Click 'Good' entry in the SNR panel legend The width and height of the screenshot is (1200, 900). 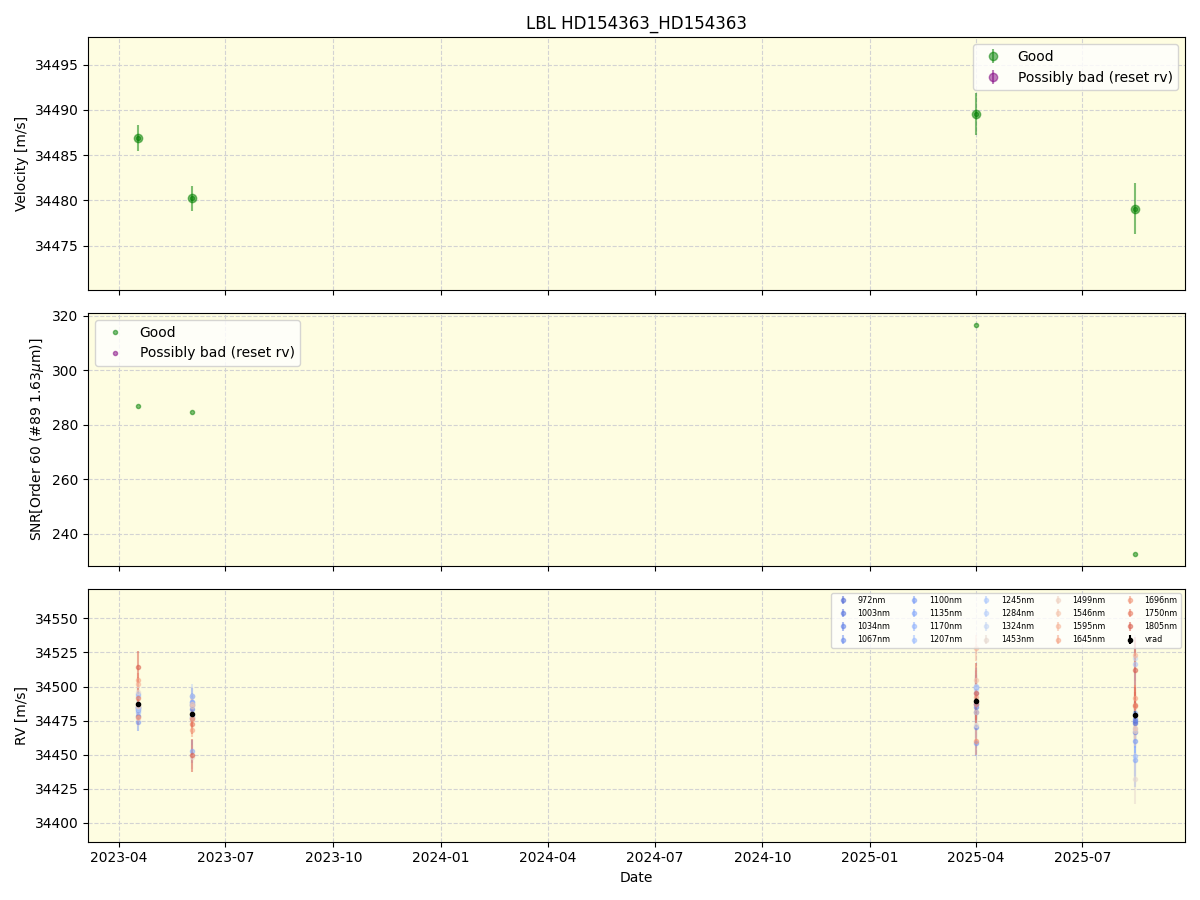pos(157,332)
